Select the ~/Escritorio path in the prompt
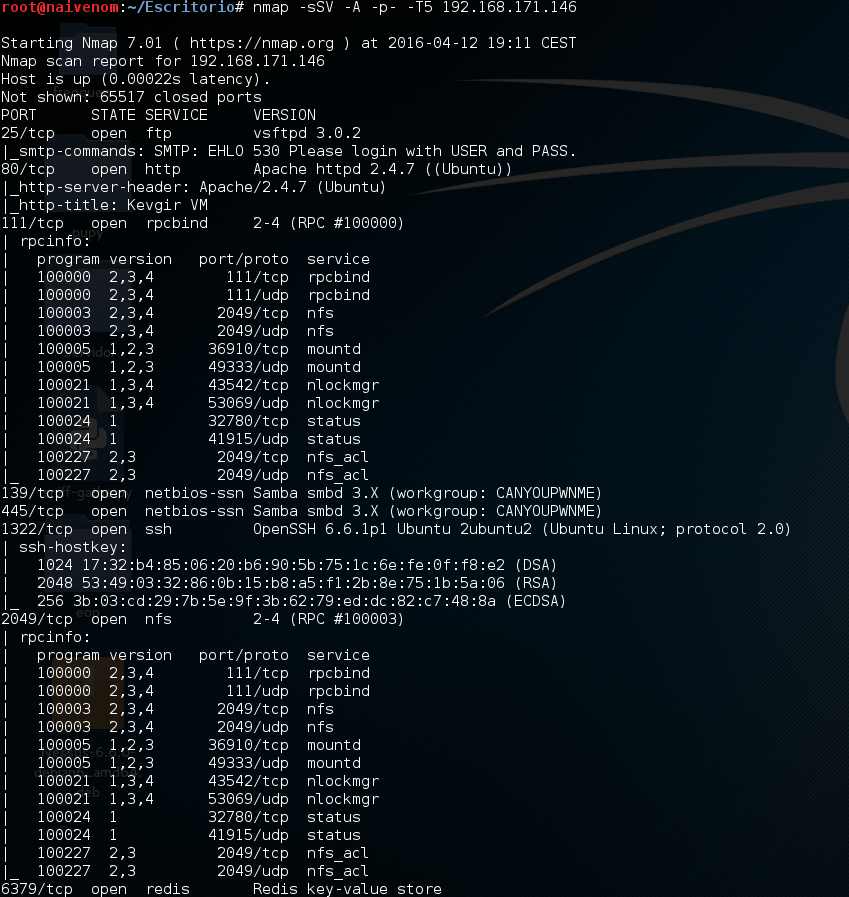 (x=180, y=7)
